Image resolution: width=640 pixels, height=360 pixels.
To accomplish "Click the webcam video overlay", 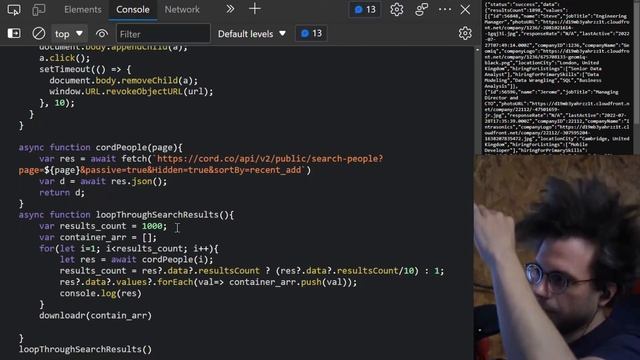I will click(x=557, y=257).
